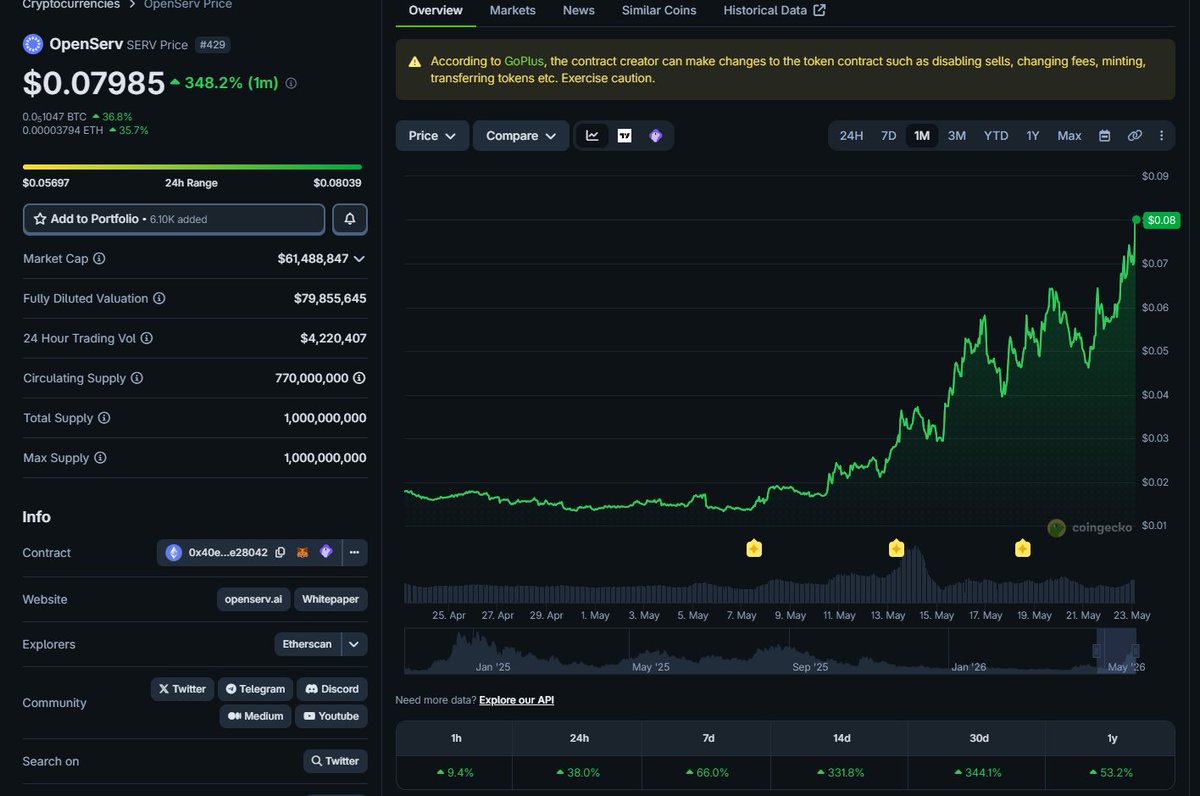Click info icon beside Circulating Supply label
This screenshot has width=1200, height=796.
pyautogui.click(x=137, y=378)
